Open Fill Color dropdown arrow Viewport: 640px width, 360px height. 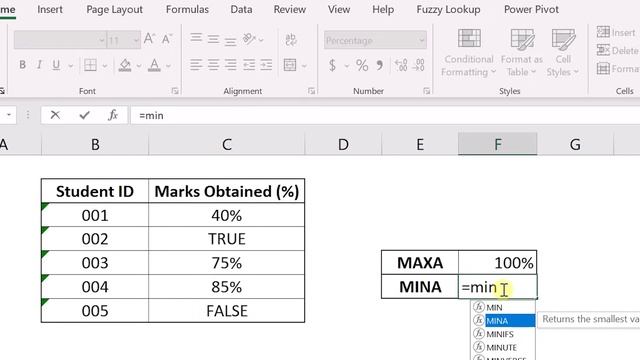pos(139,65)
